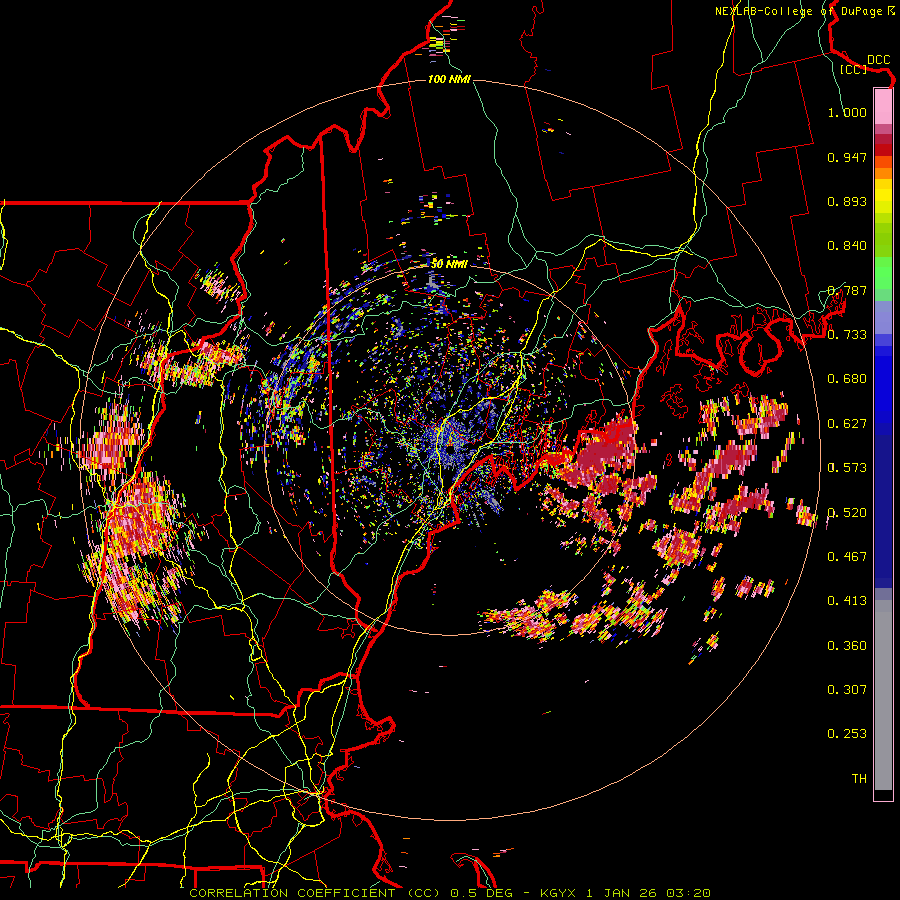Viewport: 900px width, 900px height.
Task: Select the 0.360 scale value
Action: click(x=847, y=646)
